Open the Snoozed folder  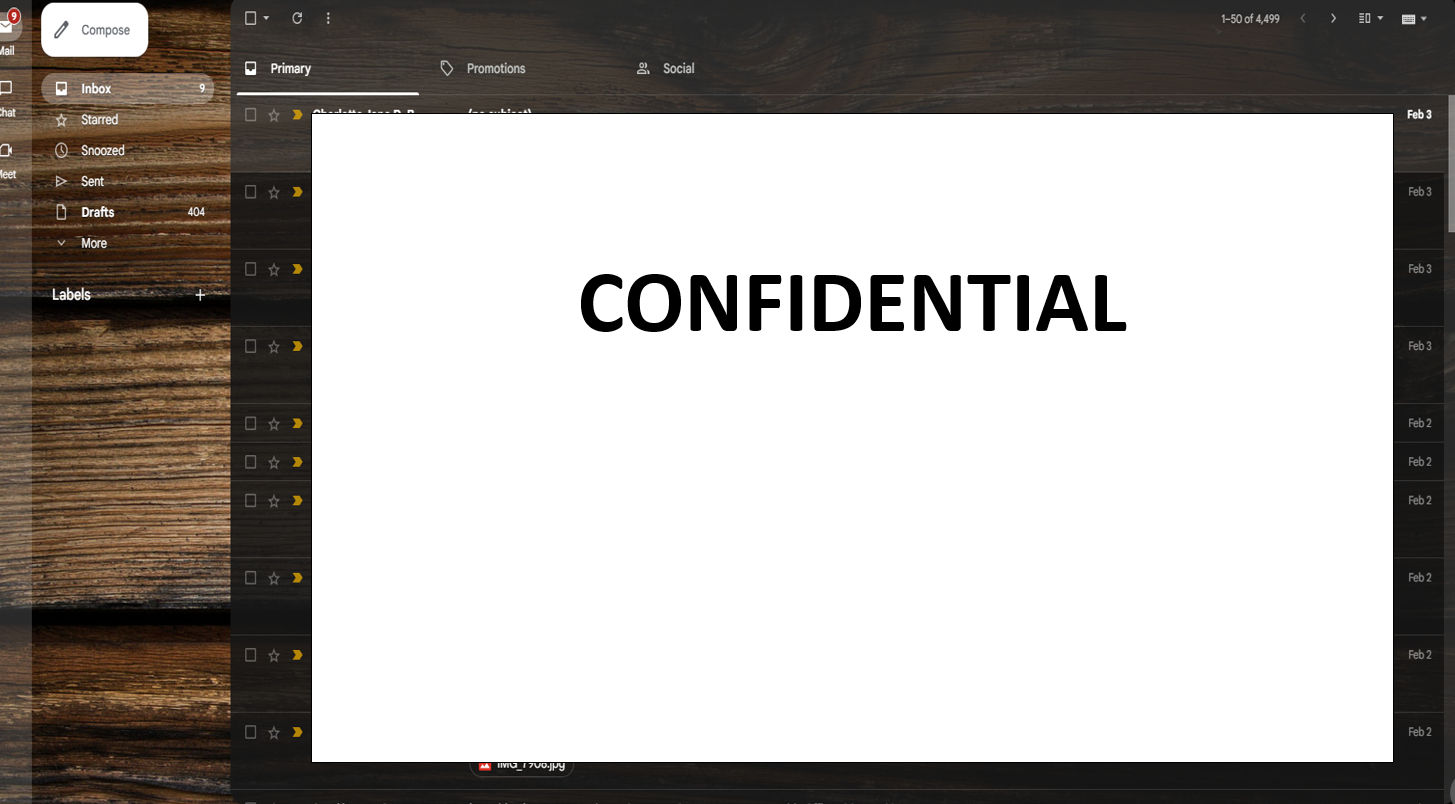(x=127, y=151)
